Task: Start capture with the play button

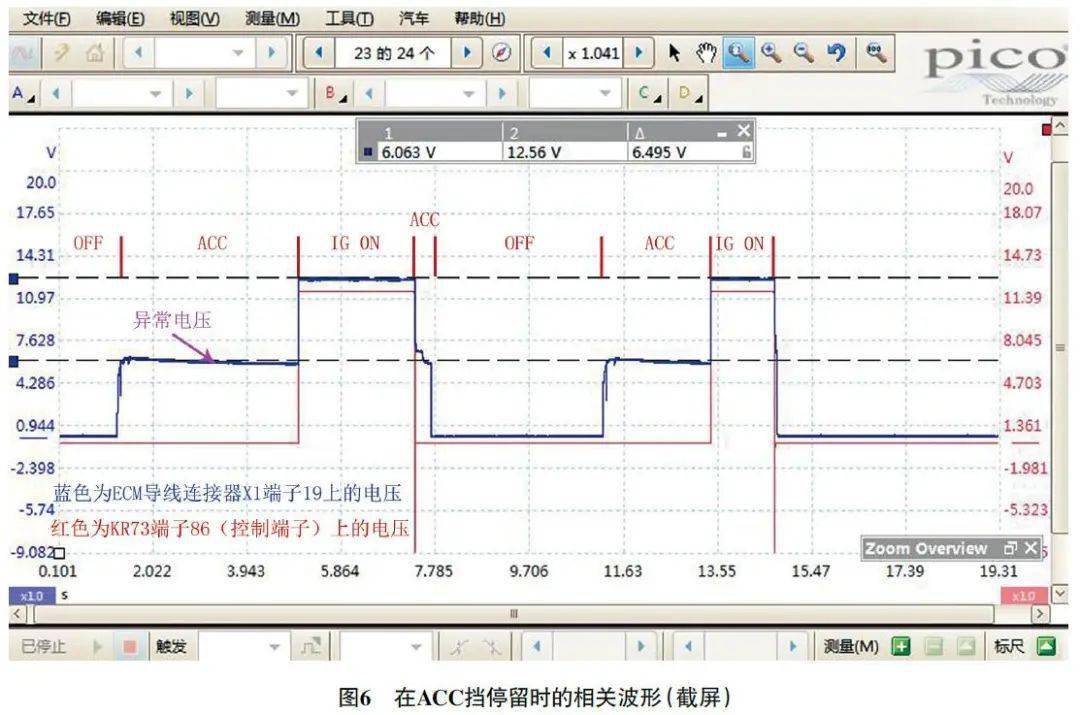Action: coord(97,646)
